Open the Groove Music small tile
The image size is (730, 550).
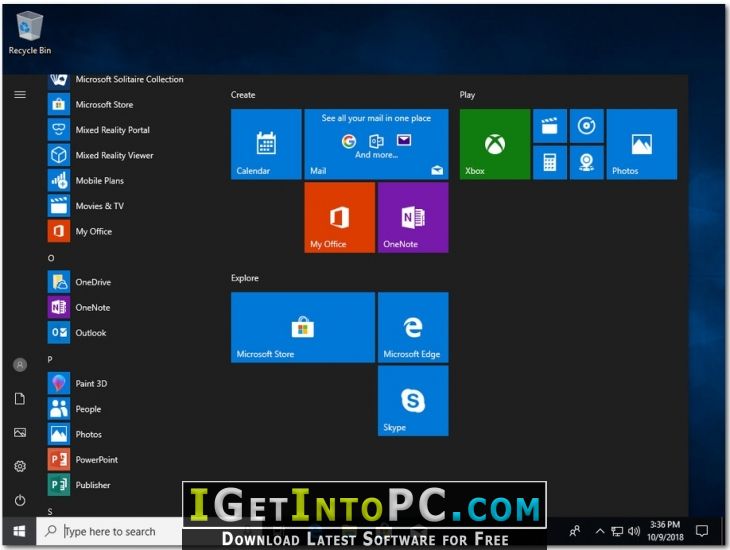pos(587,126)
